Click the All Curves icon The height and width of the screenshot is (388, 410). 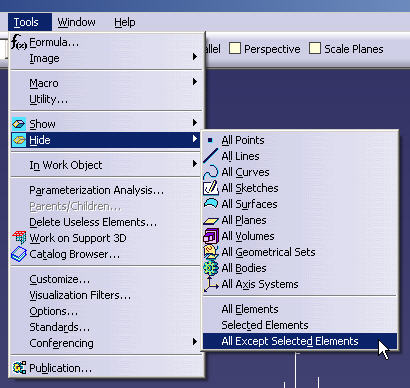click(x=211, y=172)
